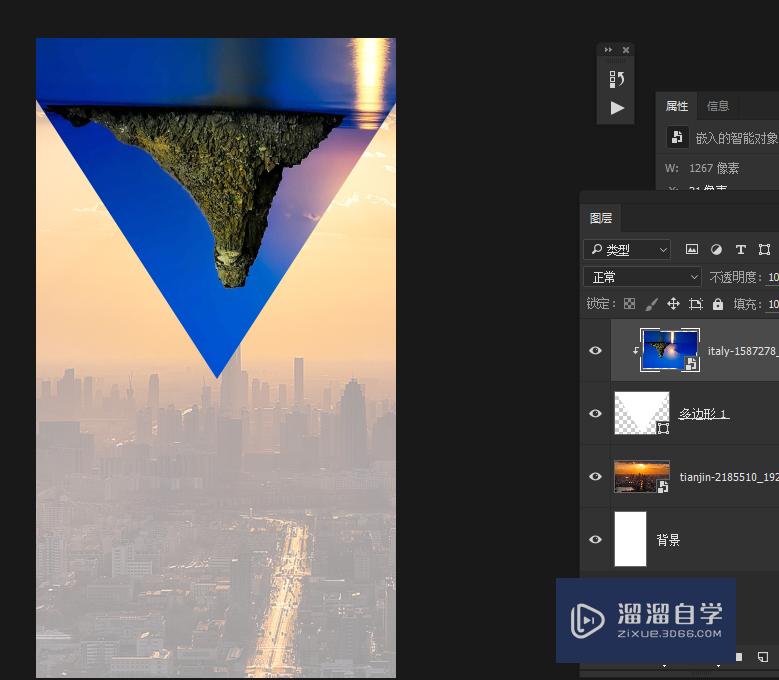
Task: Lock image pixels brush icon
Action: click(651, 303)
